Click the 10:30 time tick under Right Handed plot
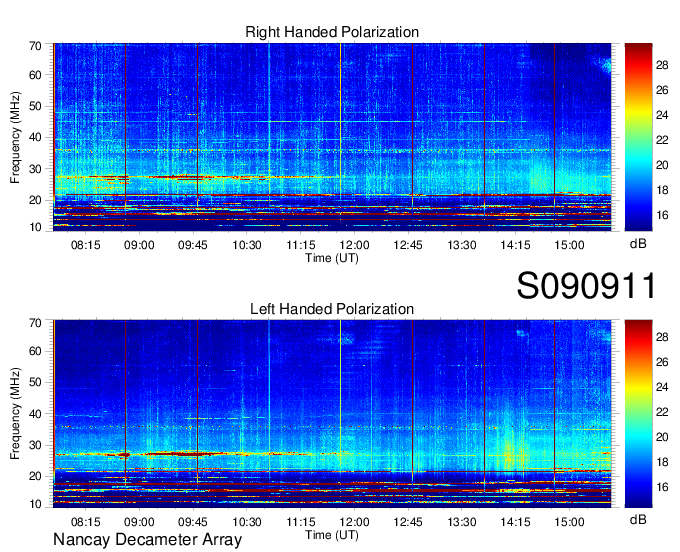 247,245
